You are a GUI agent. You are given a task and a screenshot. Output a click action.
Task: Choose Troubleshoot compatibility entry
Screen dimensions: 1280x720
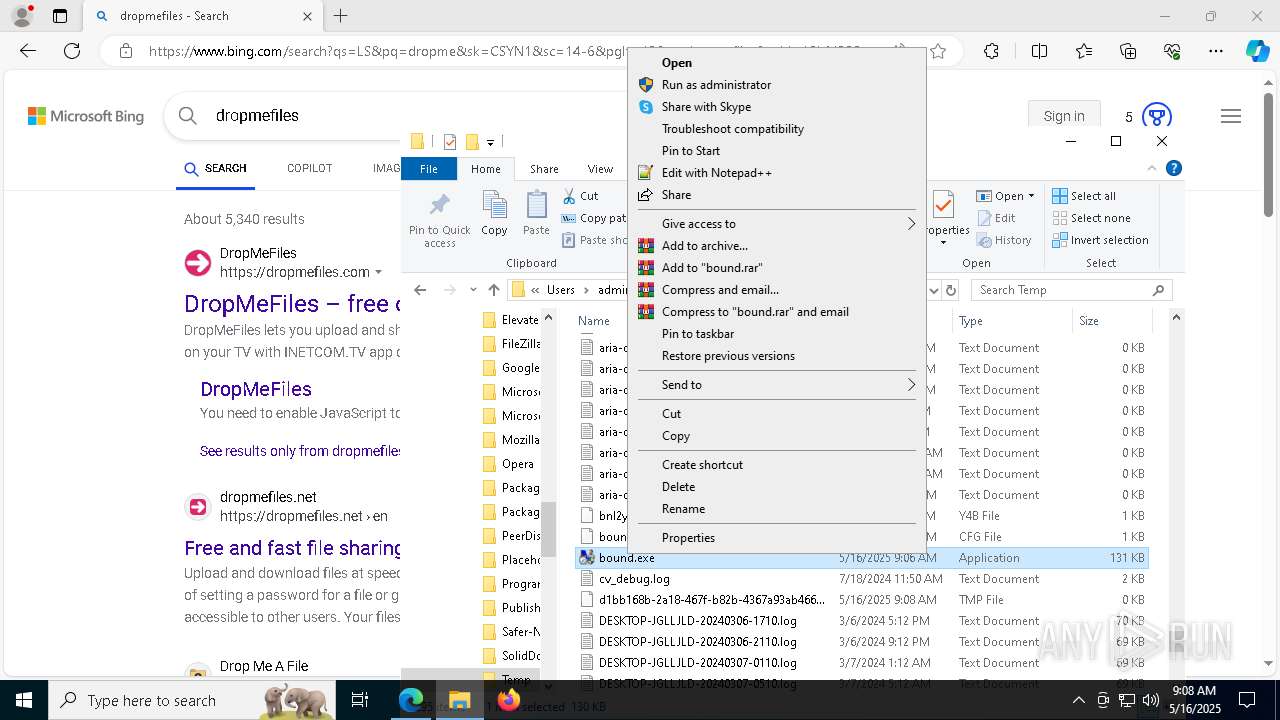pos(732,129)
